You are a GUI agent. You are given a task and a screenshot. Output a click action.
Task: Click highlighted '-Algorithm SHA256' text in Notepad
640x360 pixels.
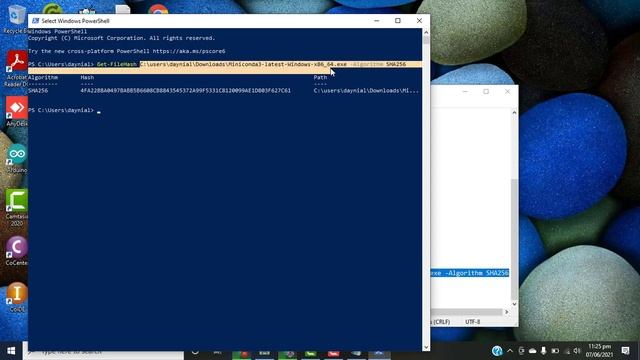pos(476,273)
